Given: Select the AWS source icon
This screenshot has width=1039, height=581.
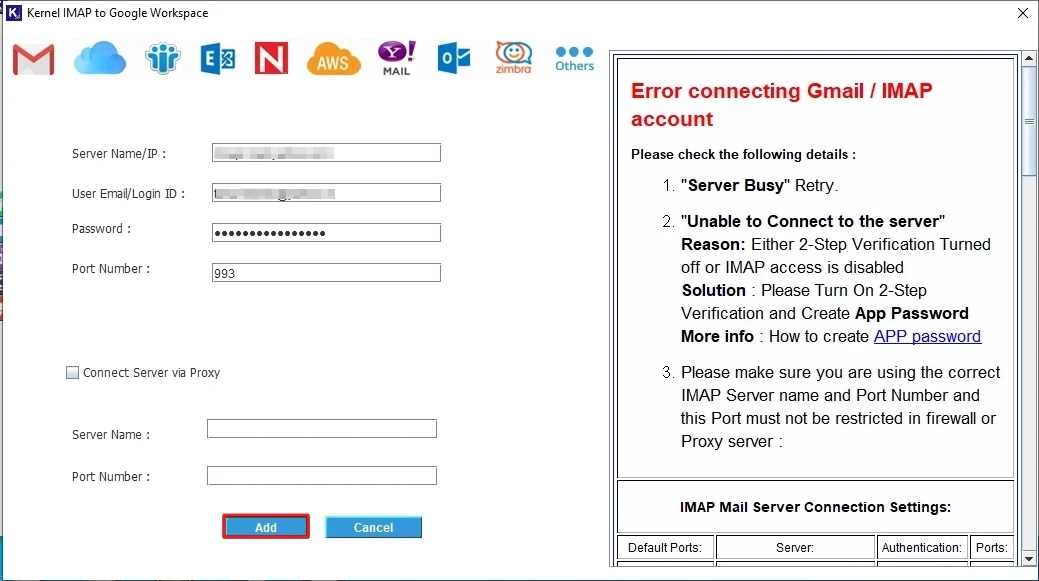Looking at the screenshot, I should click(x=333, y=59).
